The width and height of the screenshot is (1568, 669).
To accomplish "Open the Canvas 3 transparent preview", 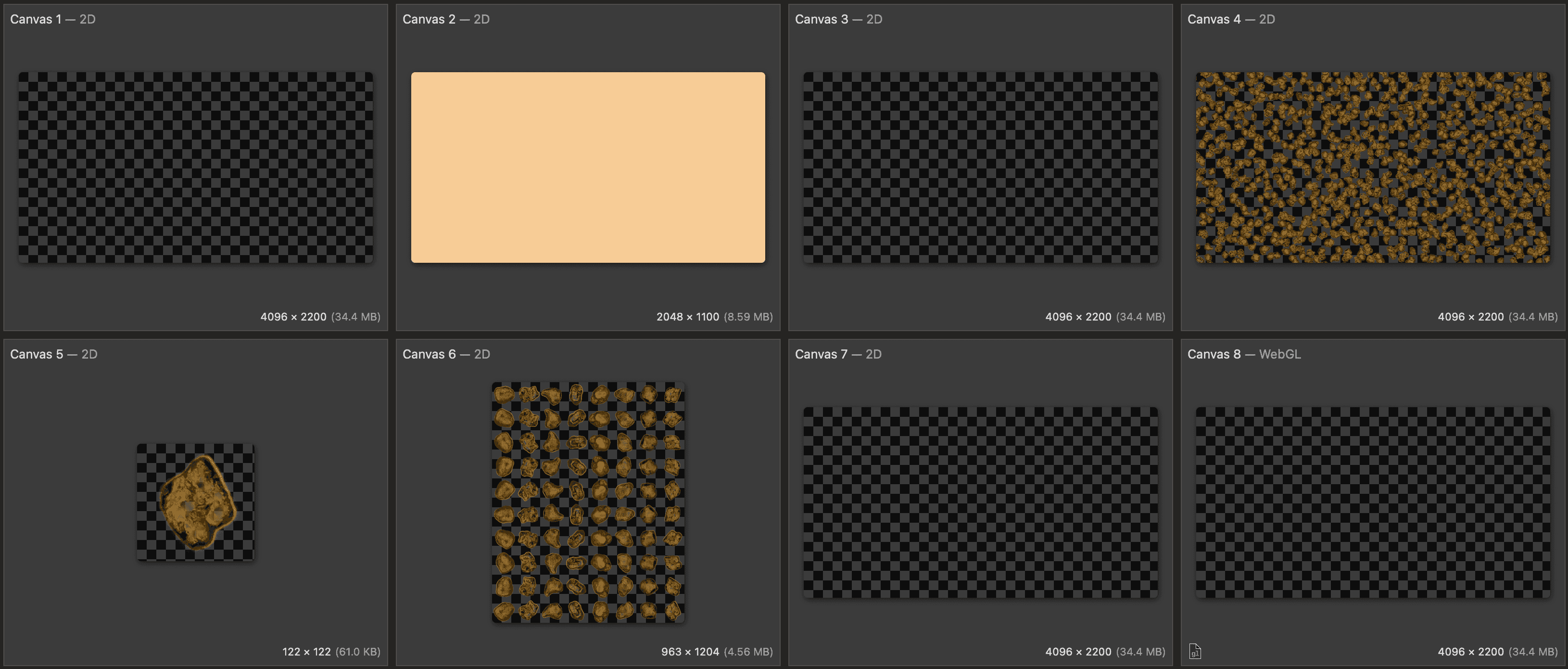I will [x=981, y=167].
